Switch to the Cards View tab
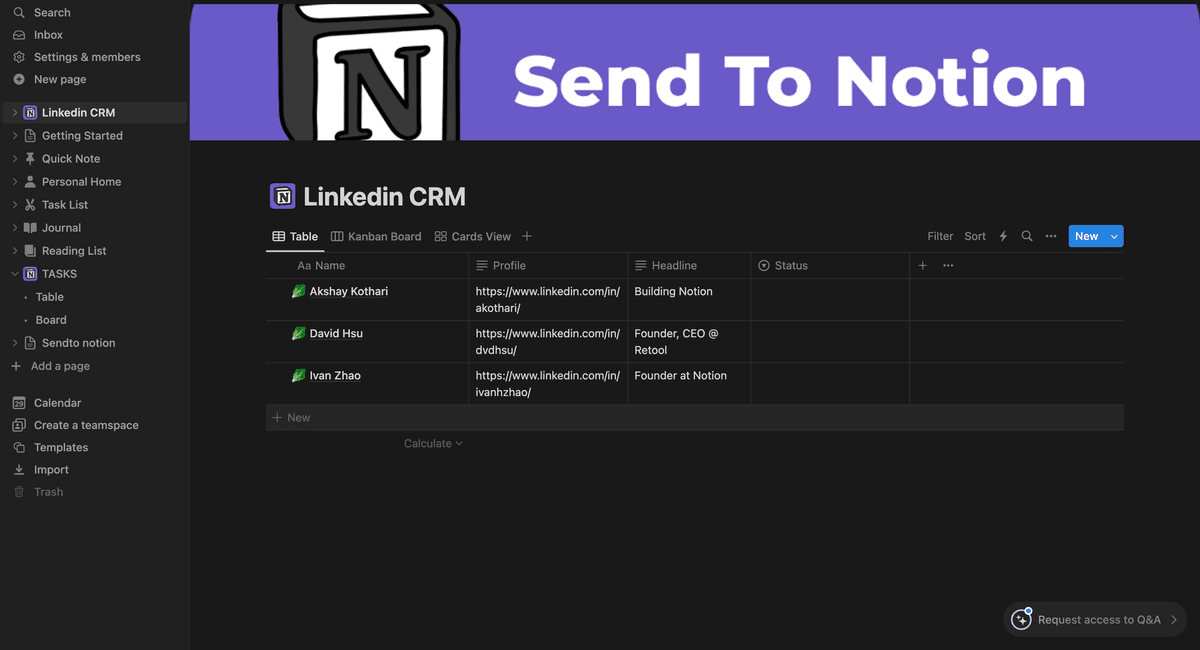The image size is (1200, 650). (473, 237)
